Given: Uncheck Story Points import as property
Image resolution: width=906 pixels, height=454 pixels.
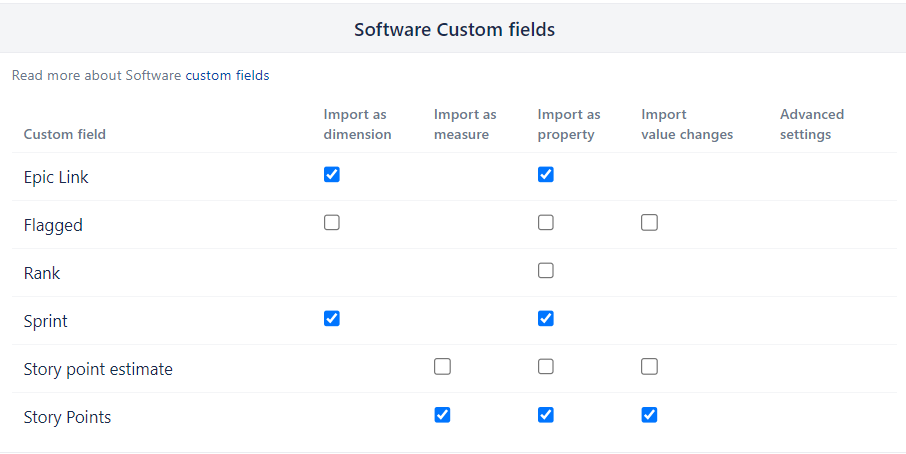Looking at the screenshot, I should [x=546, y=415].
